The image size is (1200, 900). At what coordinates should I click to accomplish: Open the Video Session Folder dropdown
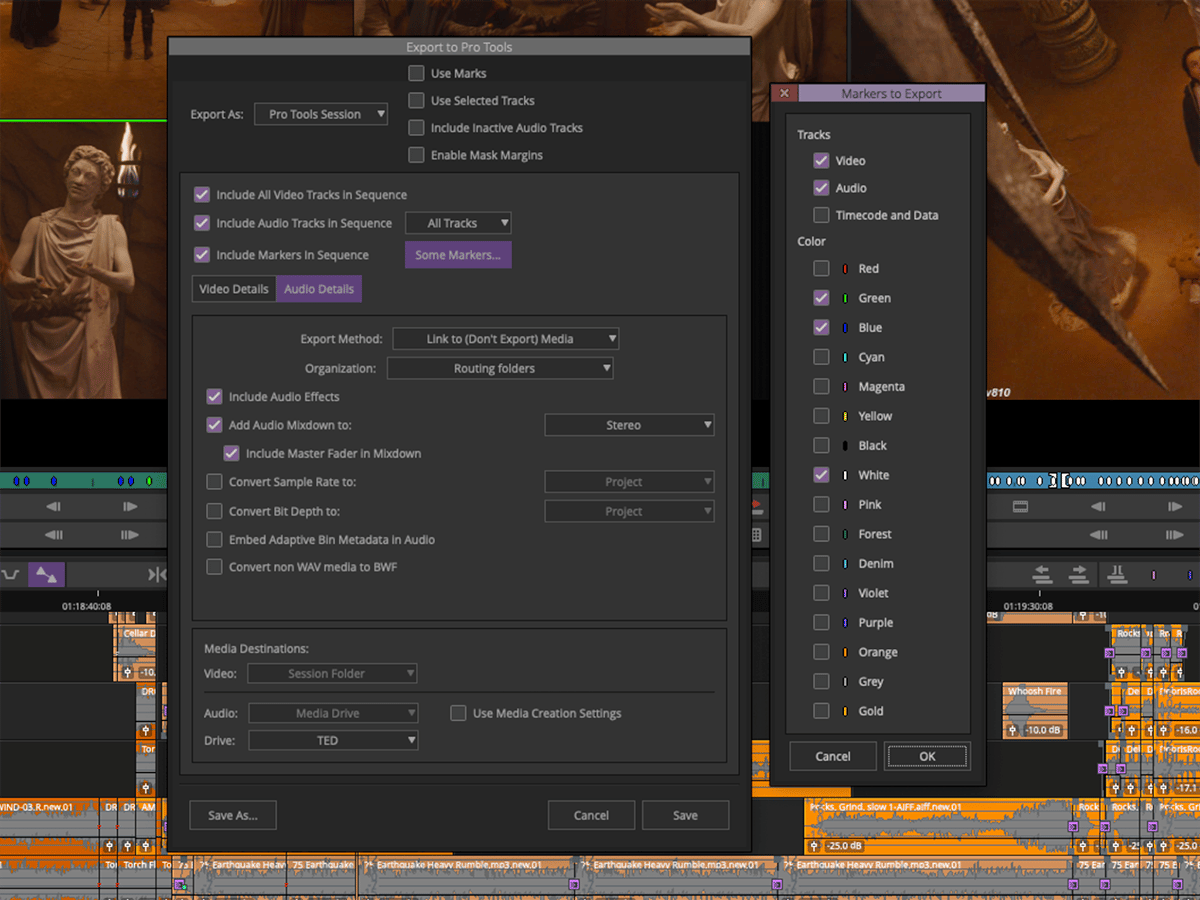(x=333, y=673)
